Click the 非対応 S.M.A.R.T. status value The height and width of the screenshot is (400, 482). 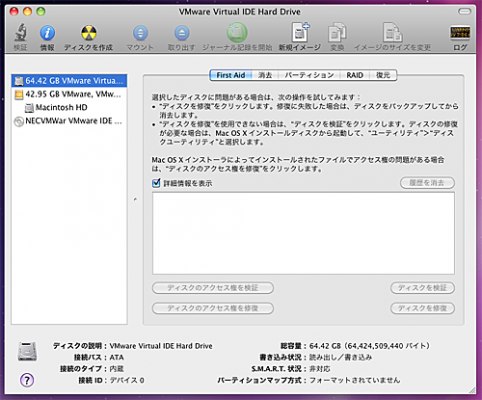[x=320, y=369]
